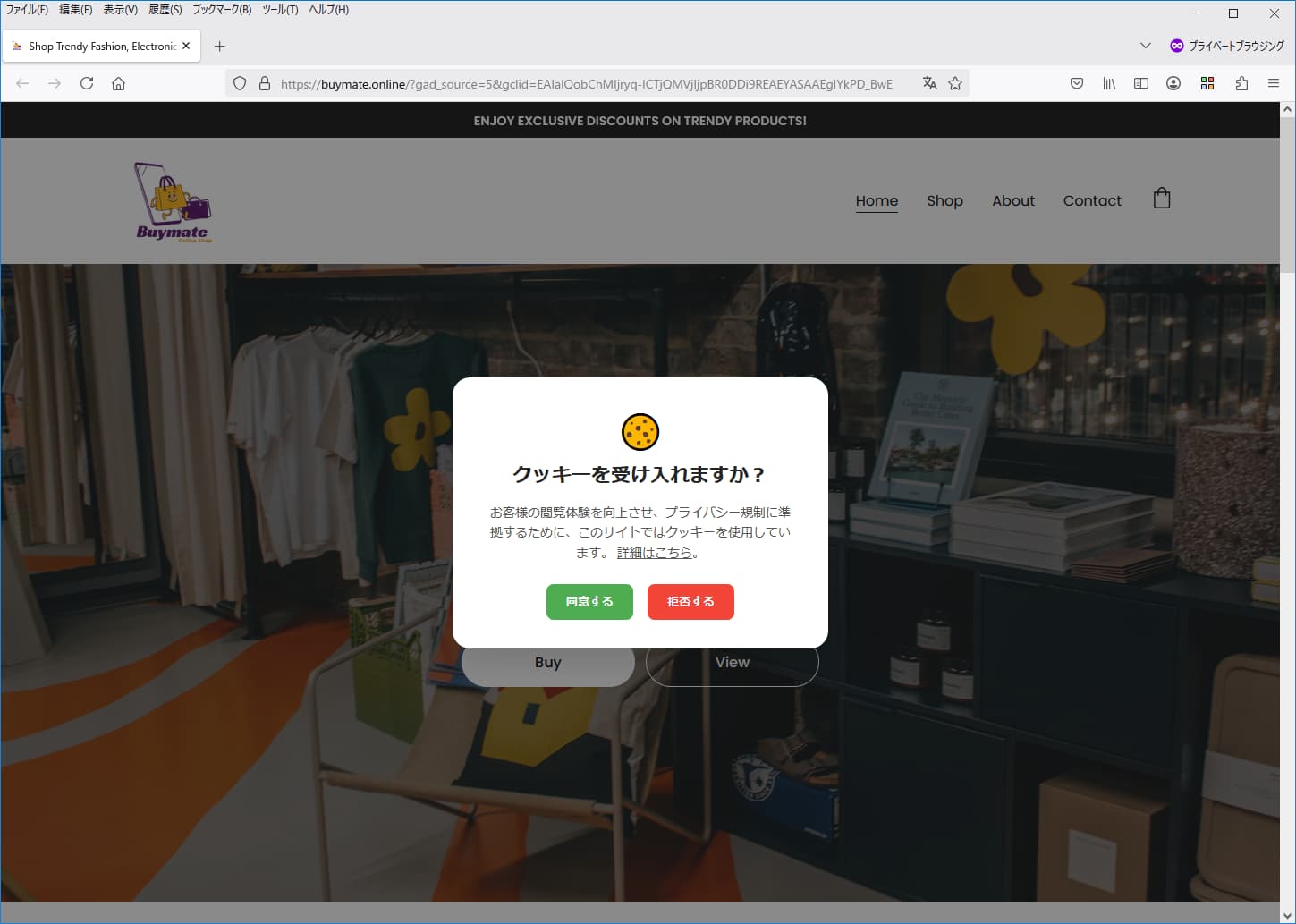Open the 履歴(S) menu

165,10
